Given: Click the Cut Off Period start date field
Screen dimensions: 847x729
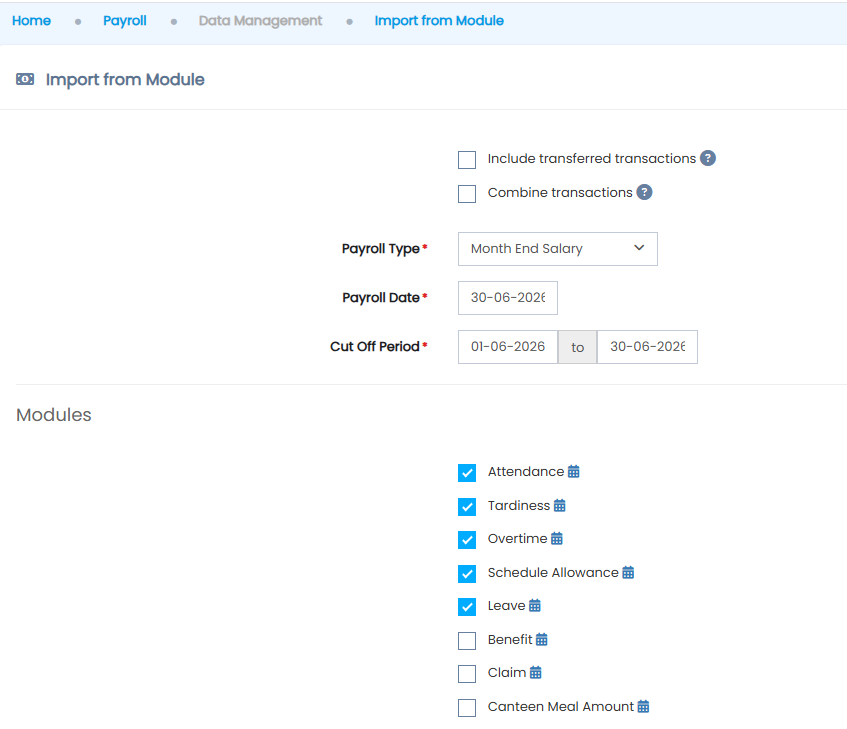Looking at the screenshot, I should coord(508,347).
